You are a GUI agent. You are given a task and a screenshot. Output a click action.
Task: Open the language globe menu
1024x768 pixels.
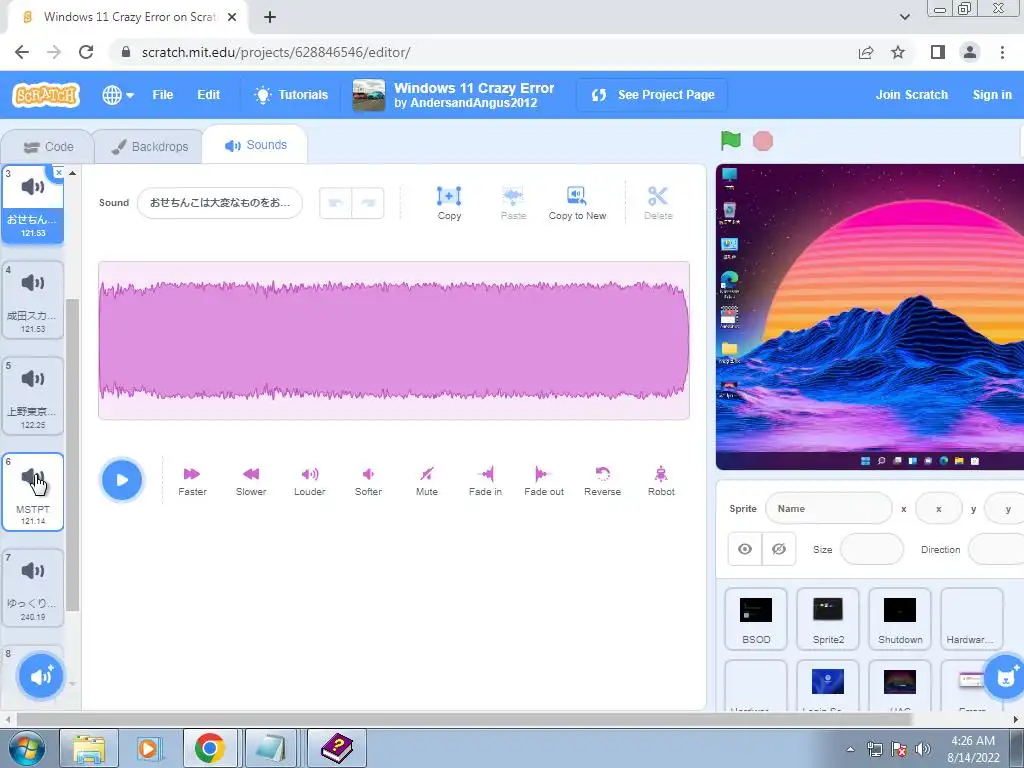click(x=118, y=95)
